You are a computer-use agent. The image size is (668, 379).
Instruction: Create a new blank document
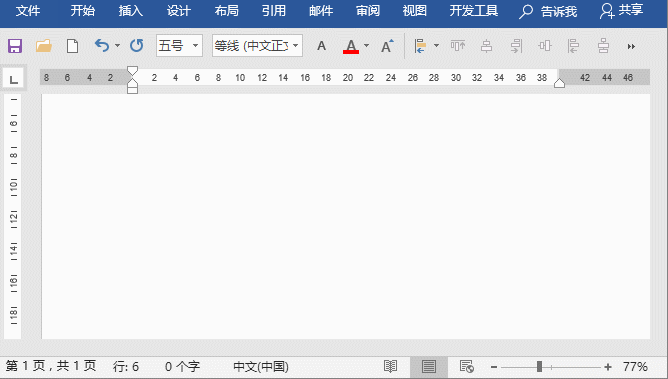coord(72,46)
